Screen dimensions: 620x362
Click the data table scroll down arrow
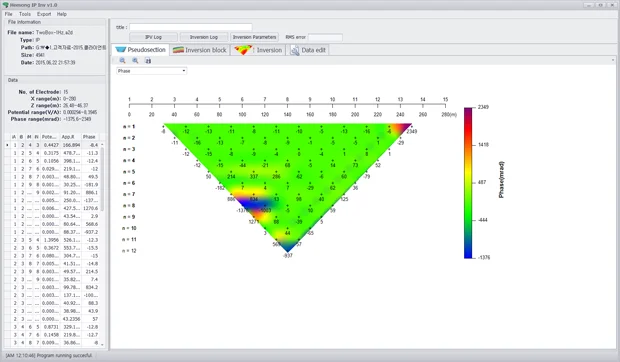[102, 344]
